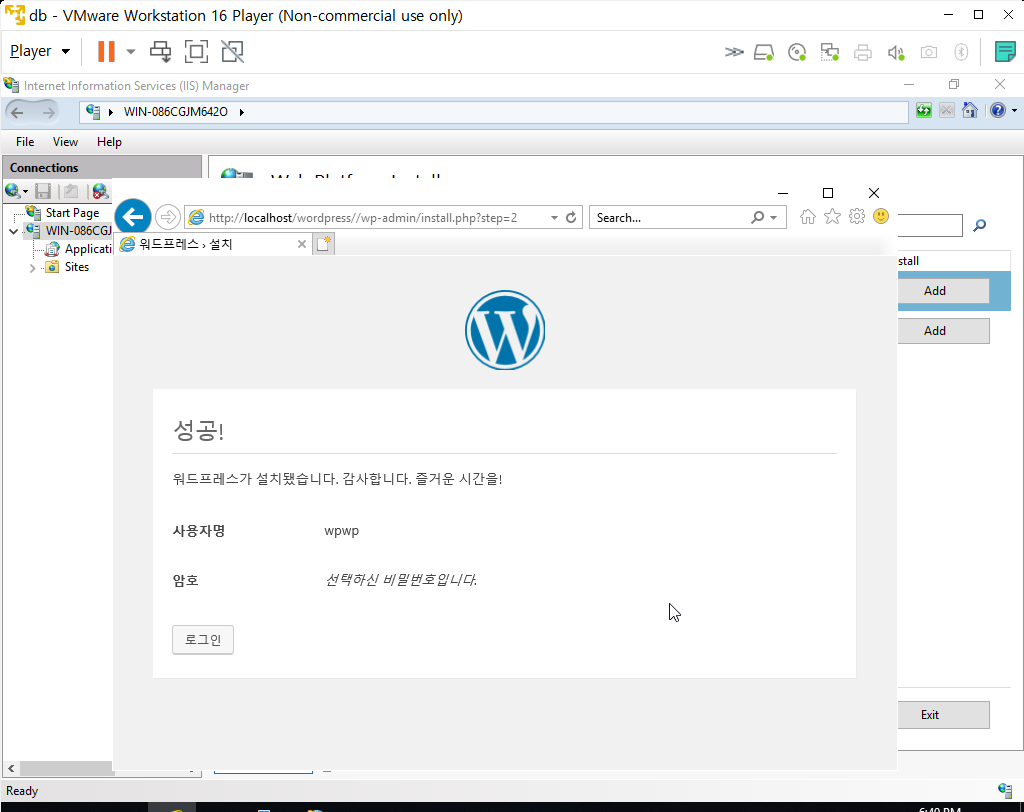The image size is (1024, 812).
Task: Enter VMware full screen mode
Action: (197, 51)
